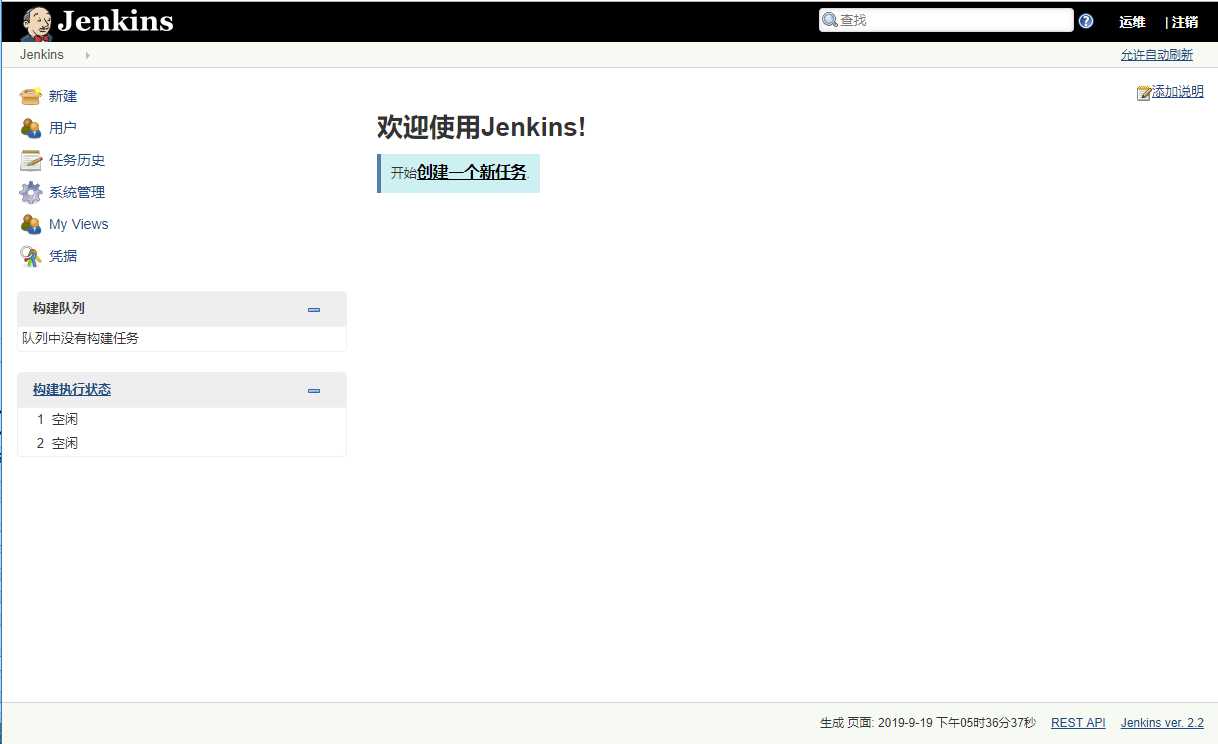The image size is (1218, 744).
Task: Select executor row 2 空闲
Action: coord(182,444)
